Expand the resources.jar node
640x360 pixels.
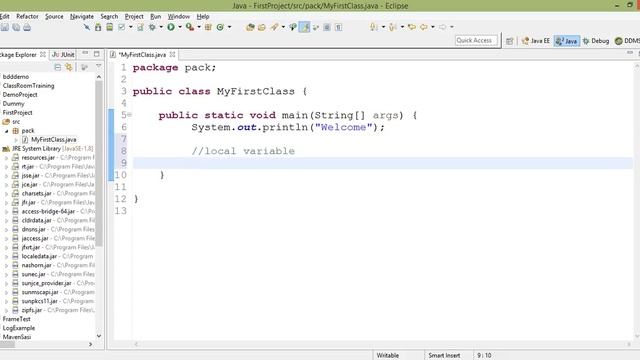(x=7, y=158)
